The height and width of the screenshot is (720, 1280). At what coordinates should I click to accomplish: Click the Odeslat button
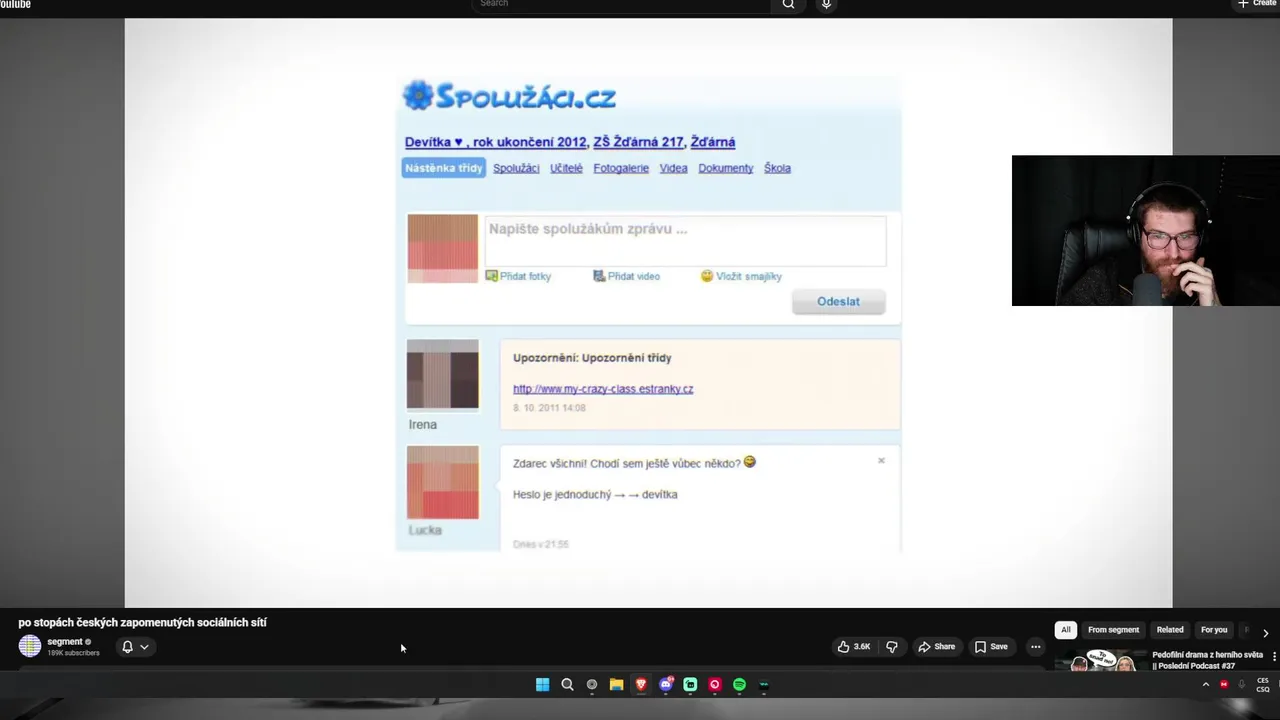coord(838,302)
